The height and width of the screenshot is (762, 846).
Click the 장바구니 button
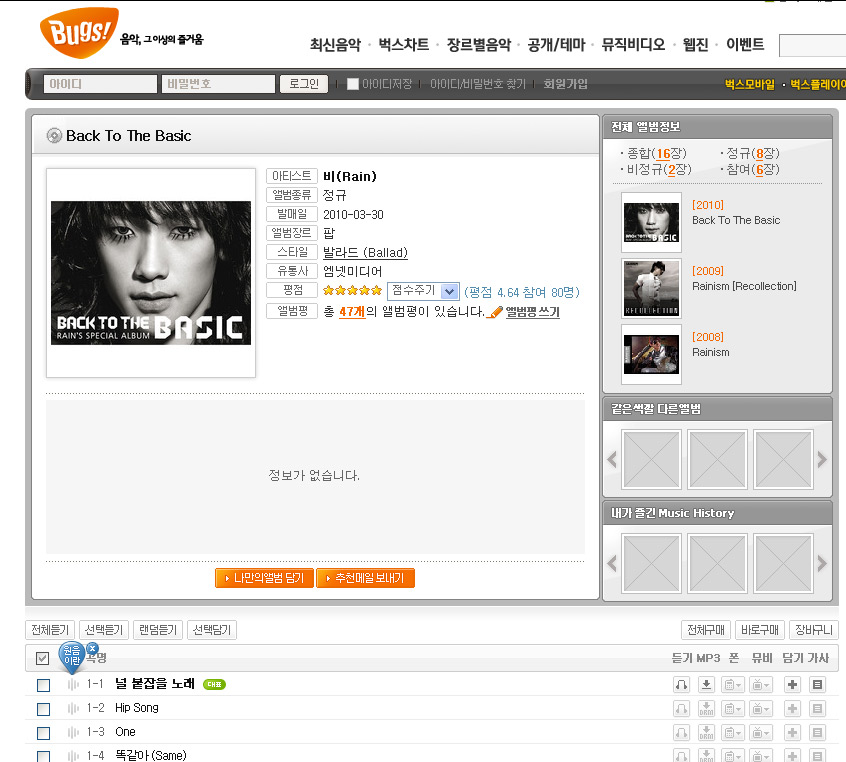[x=814, y=630]
